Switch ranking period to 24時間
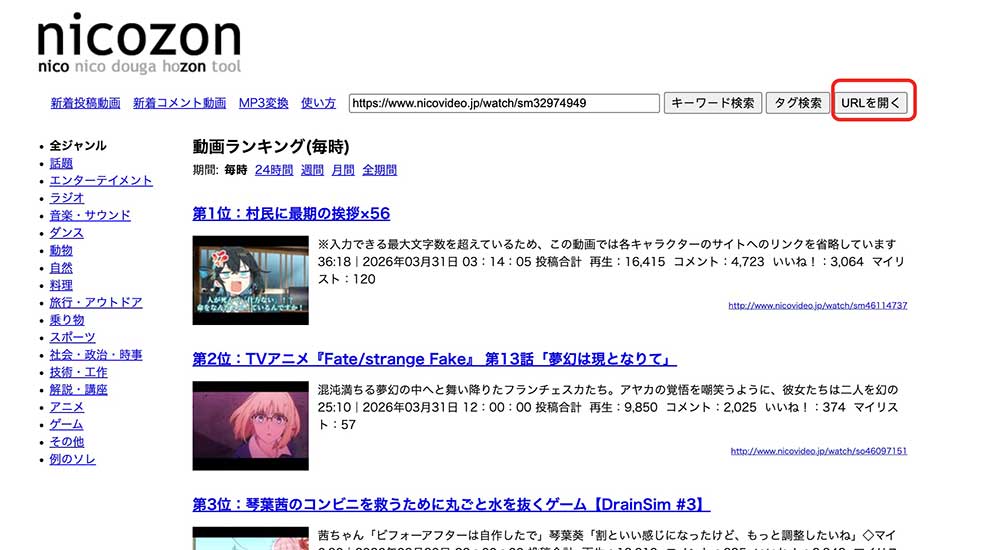1000x550 pixels. (273, 170)
